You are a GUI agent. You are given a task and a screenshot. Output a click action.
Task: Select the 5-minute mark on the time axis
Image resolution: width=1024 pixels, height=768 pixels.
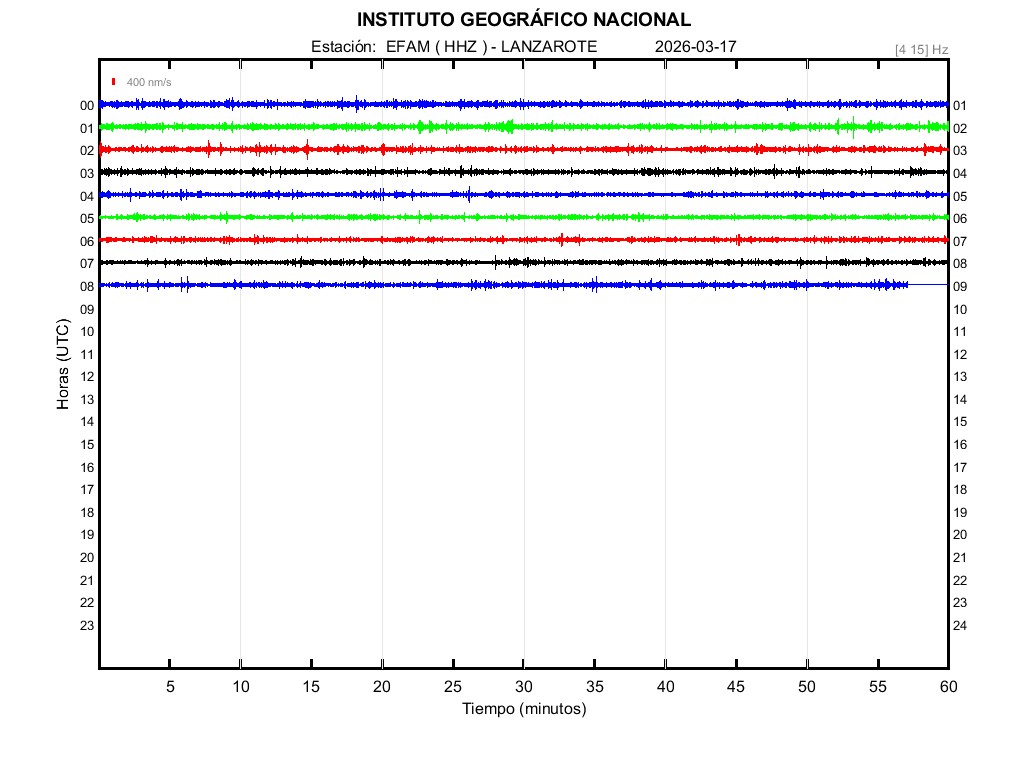click(170, 686)
